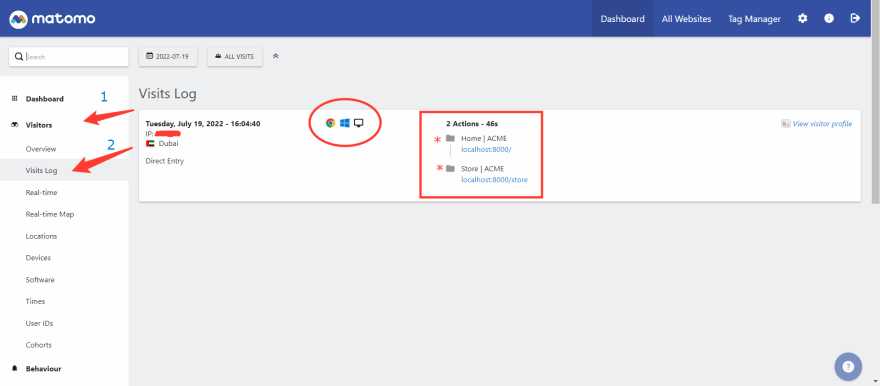Click the visit date Tuesday, July 19, 2022
The width and height of the screenshot is (880, 386).
click(x=203, y=123)
